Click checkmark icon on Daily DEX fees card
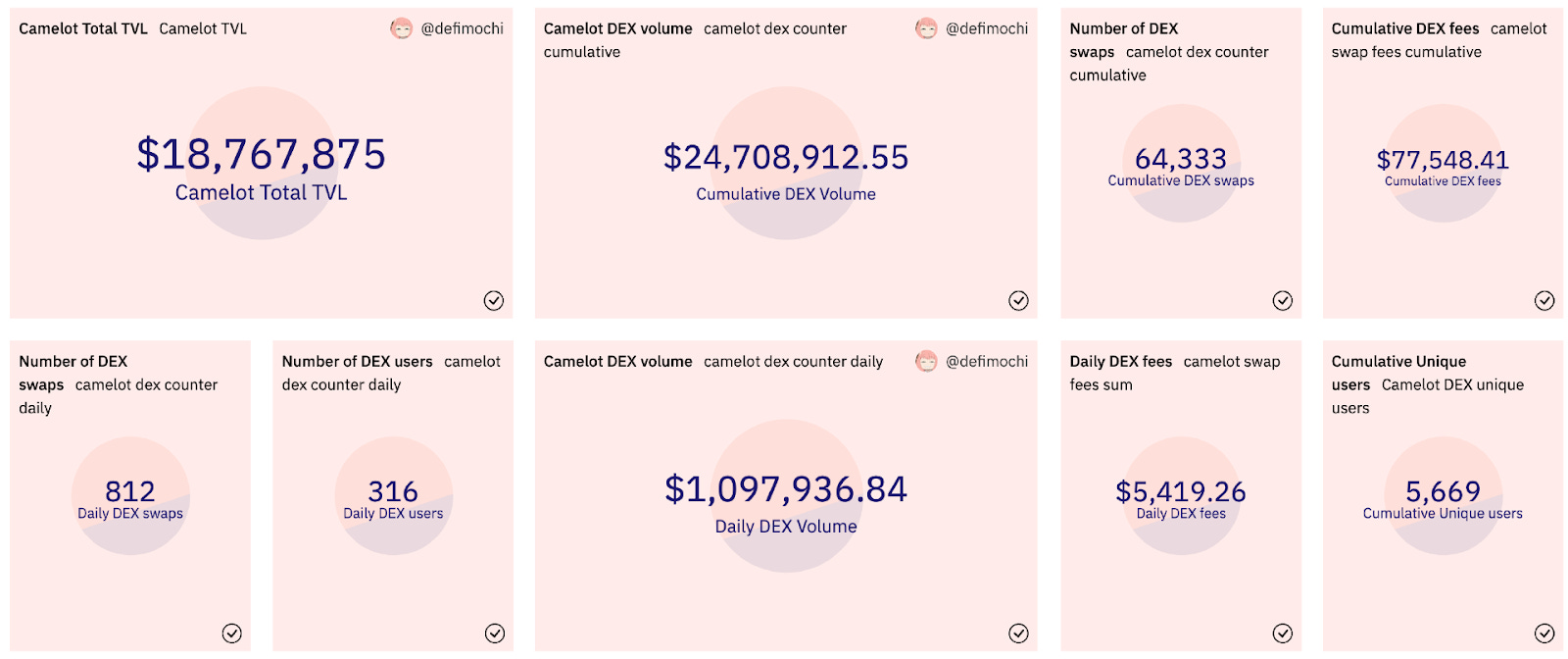The image size is (1568, 659). coord(1283,634)
